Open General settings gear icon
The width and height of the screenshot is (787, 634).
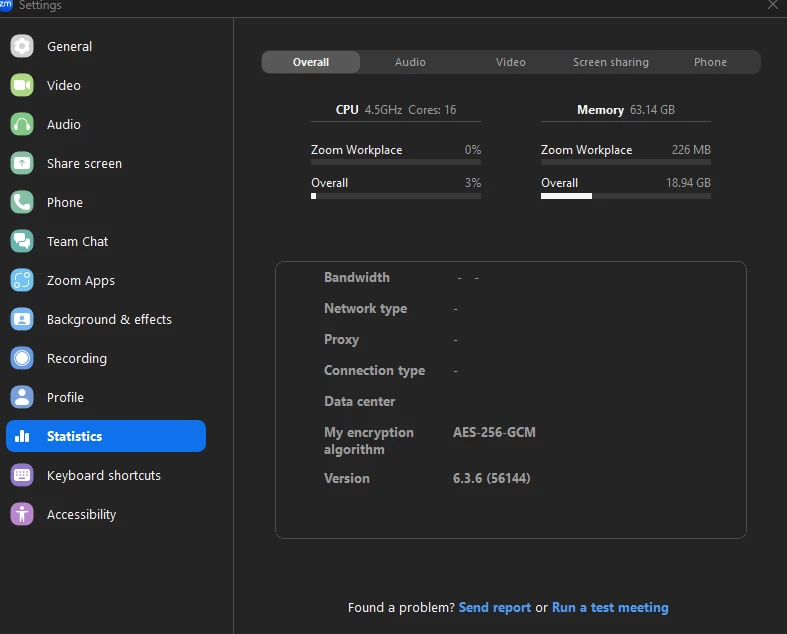[x=22, y=46]
